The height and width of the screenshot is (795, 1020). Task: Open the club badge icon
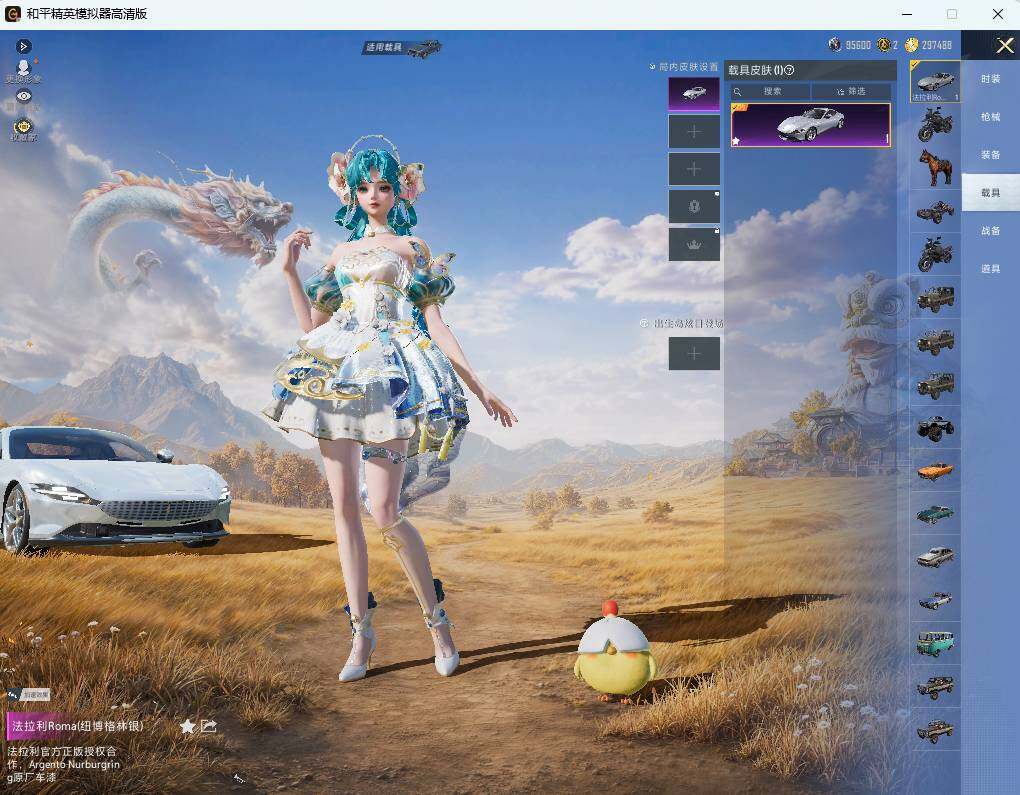click(23, 126)
